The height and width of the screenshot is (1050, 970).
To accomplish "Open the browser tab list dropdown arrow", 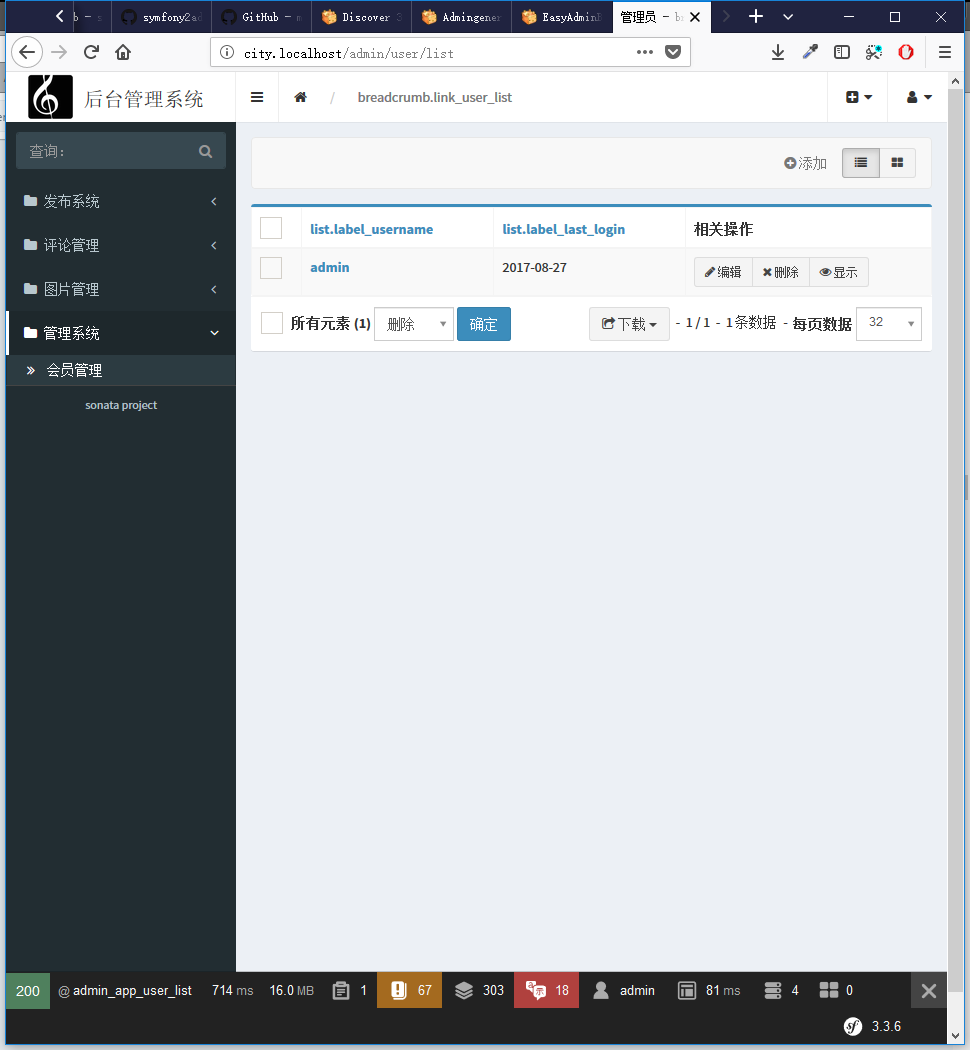I will 788,17.
